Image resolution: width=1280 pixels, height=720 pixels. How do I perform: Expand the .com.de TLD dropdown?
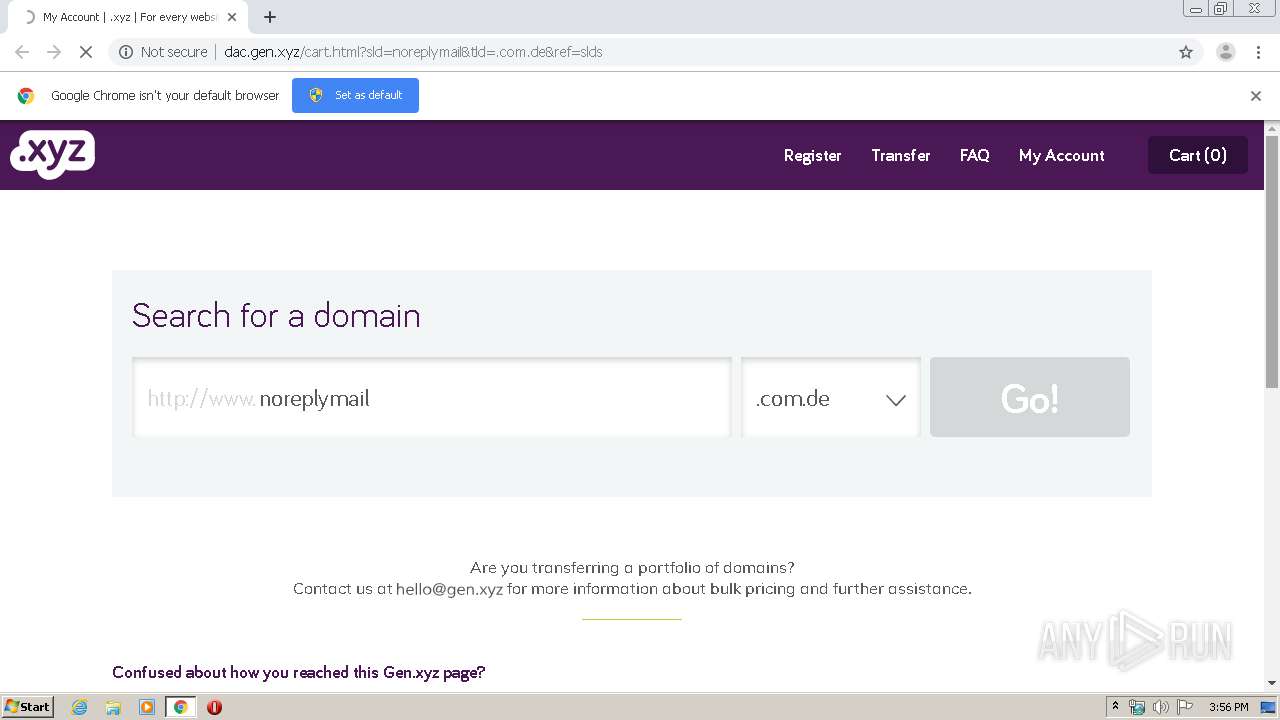coord(831,397)
